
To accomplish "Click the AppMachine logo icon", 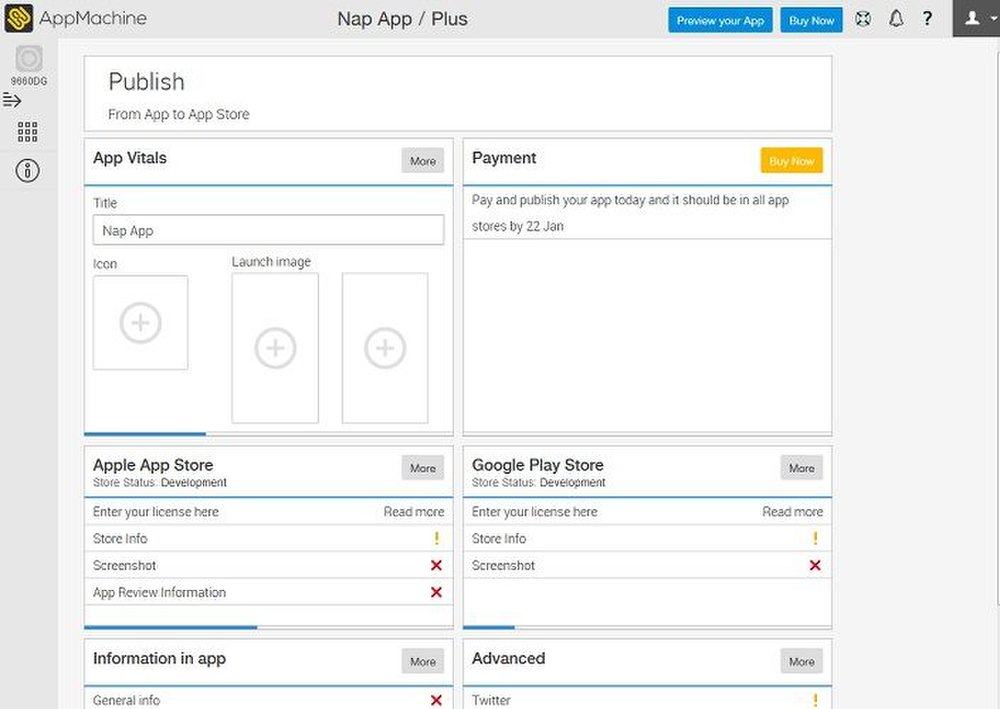I will point(19,19).
